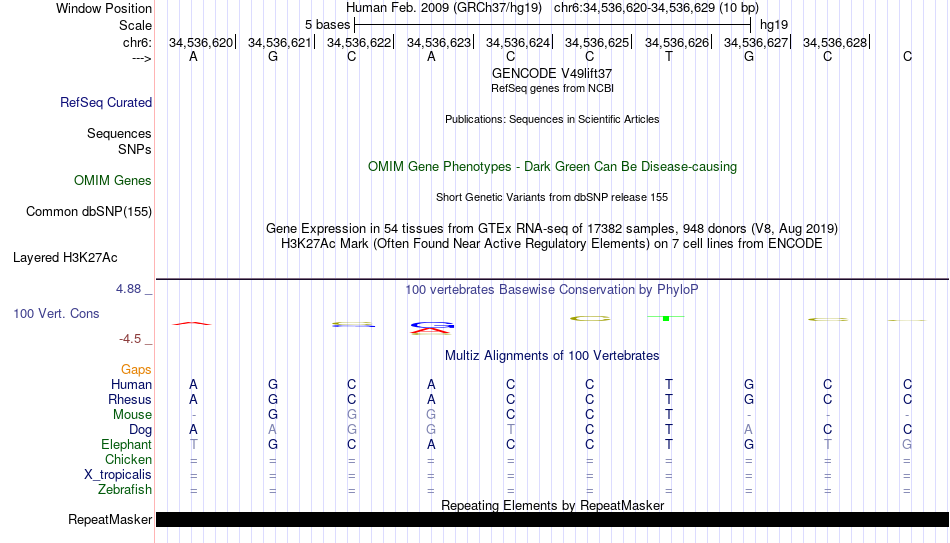The width and height of the screenshot is (950, 543).
Task: Click the Layered H3K27Ac track label
Action: (x=65, y=258)
